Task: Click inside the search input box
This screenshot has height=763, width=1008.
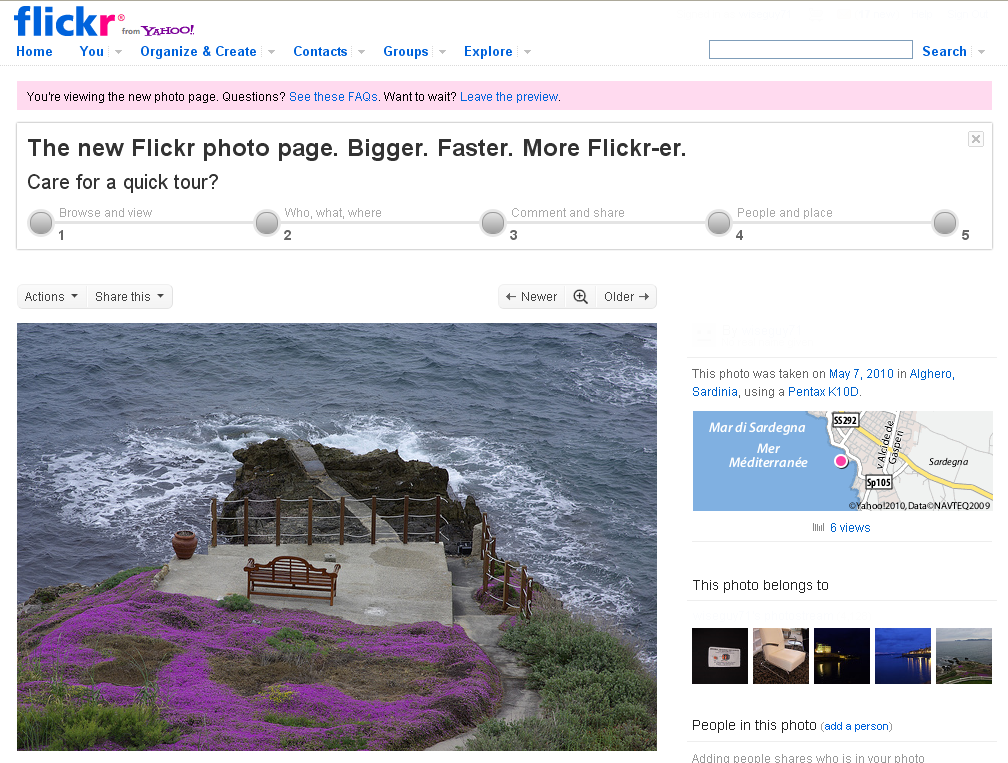Action: click(810, 48)
